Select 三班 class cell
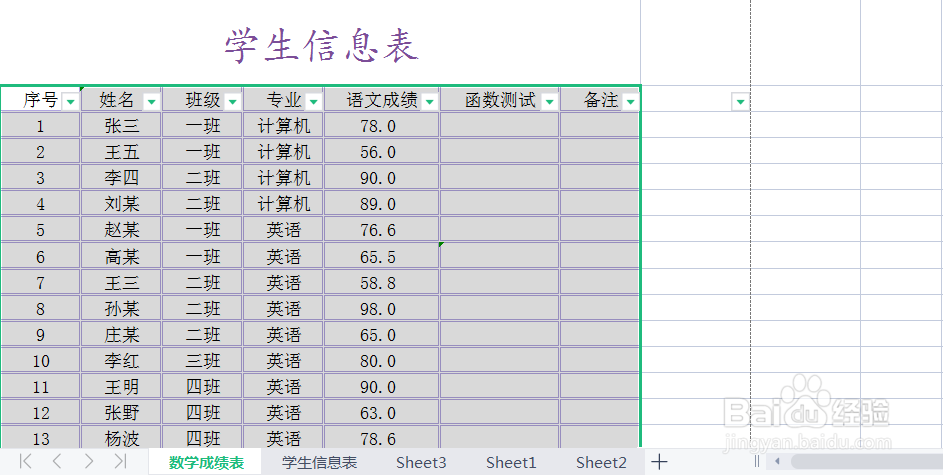The image size is (943, 475). click(203, 361)
